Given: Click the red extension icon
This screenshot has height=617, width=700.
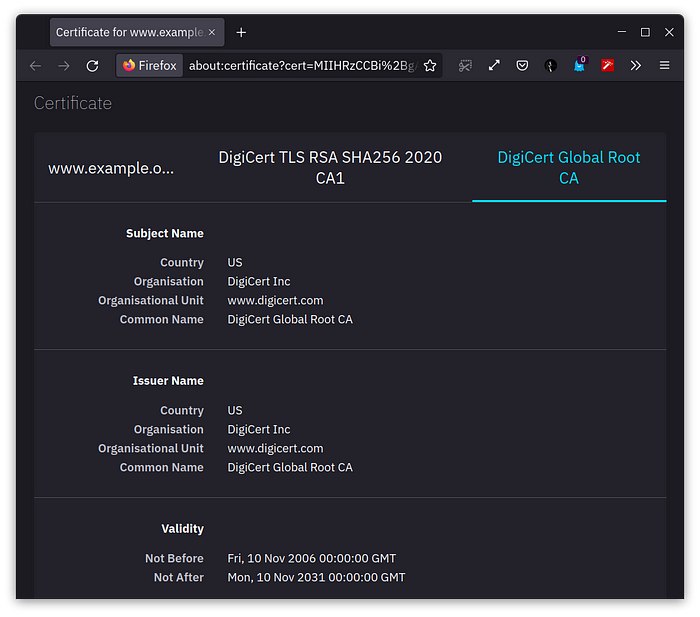Looking at the screenshot, I should tap(608, 66).
